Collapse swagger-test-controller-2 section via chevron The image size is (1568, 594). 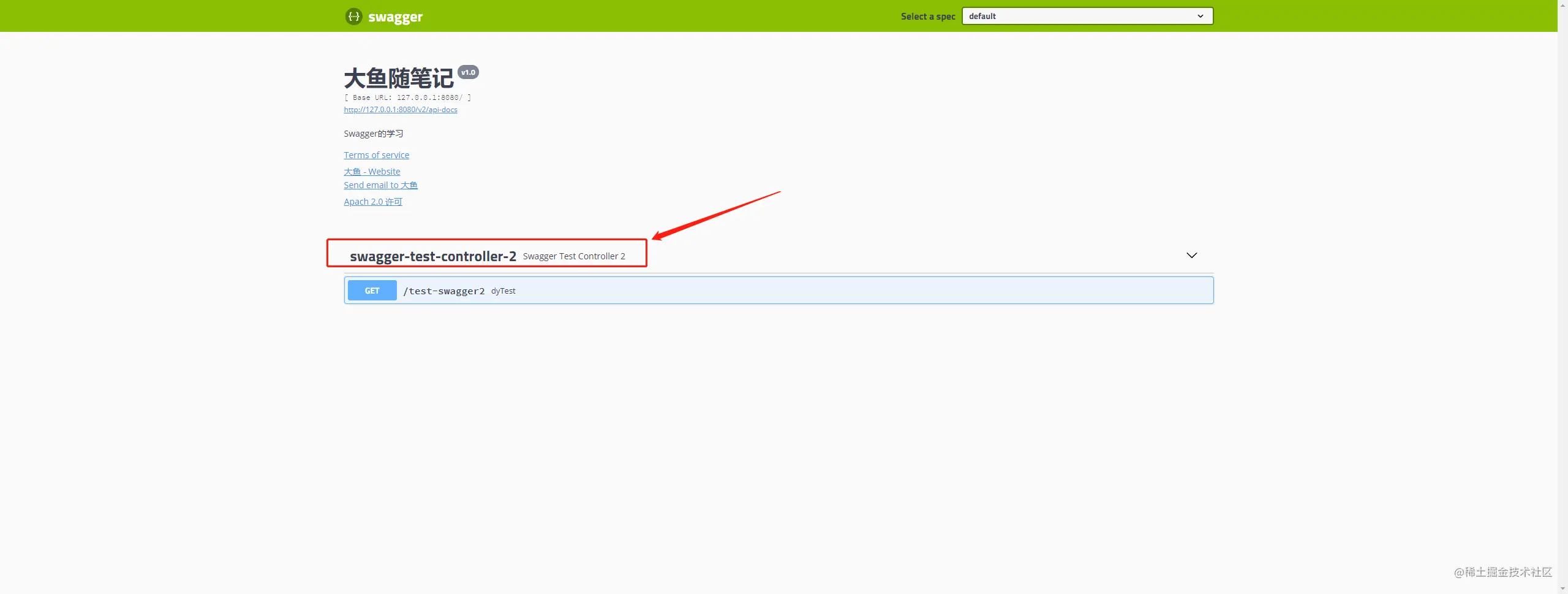[x=1191, y=255]
